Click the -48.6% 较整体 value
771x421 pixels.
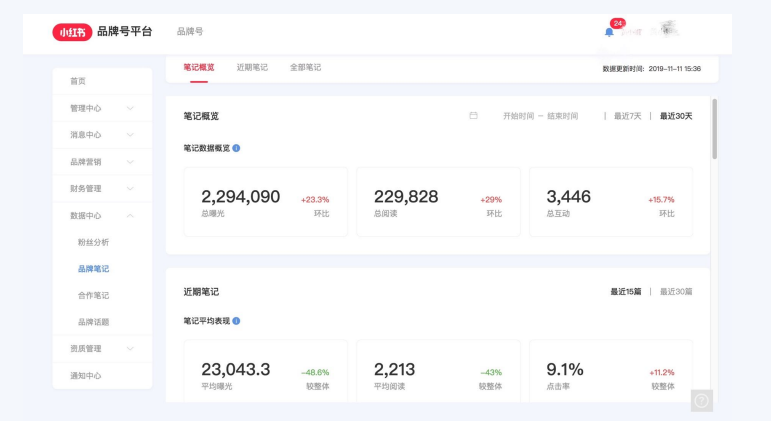pos(315,372)
